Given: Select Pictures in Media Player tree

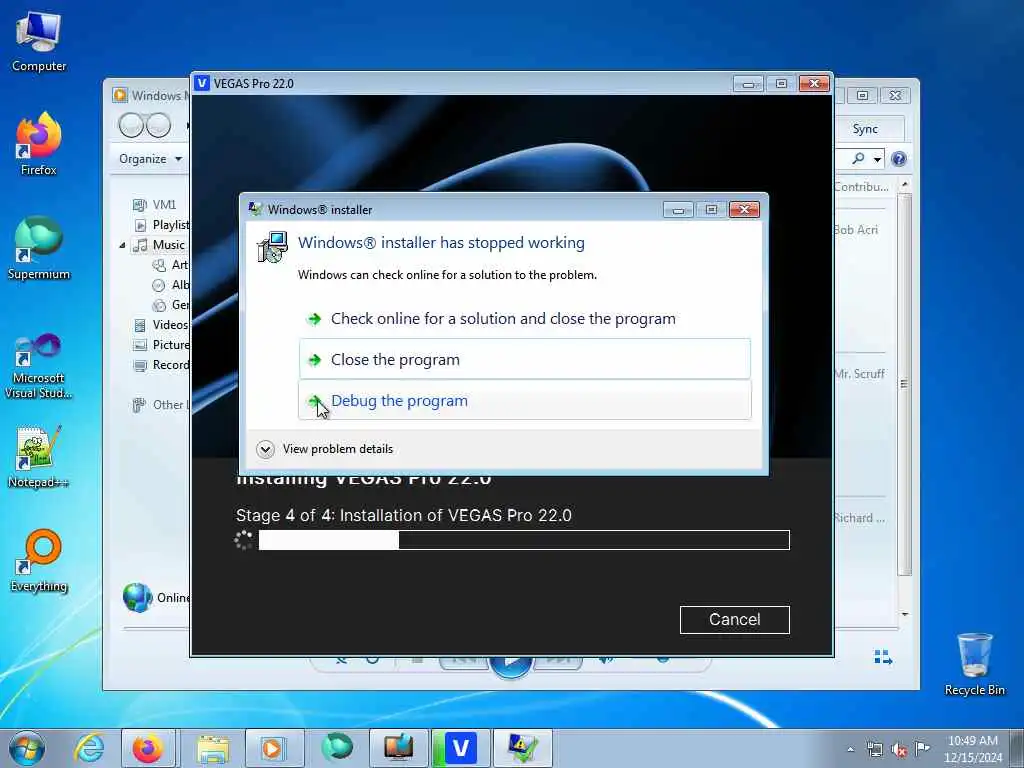Looking at the screenshot, I should pos(161,345).
